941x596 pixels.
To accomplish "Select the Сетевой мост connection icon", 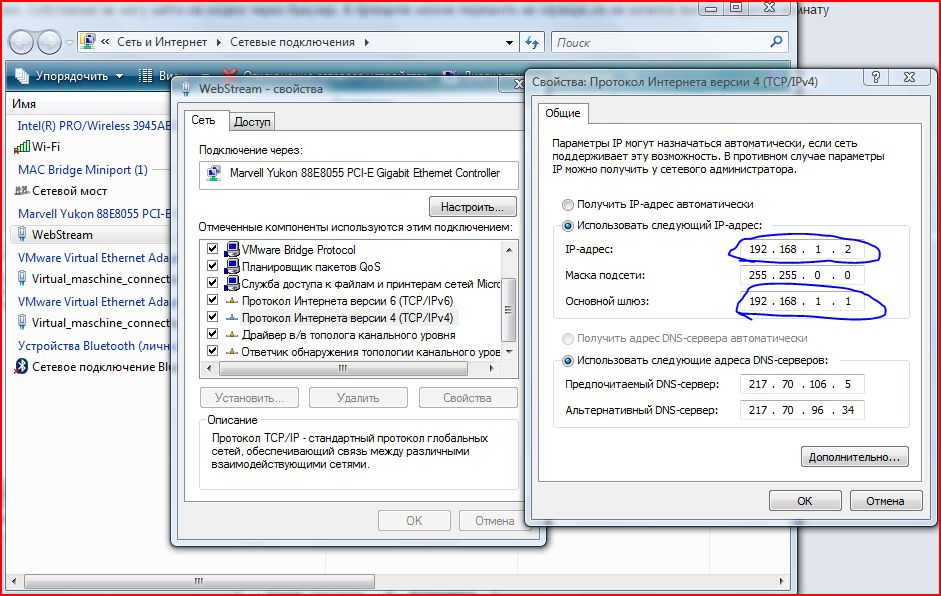I will 22,191.
